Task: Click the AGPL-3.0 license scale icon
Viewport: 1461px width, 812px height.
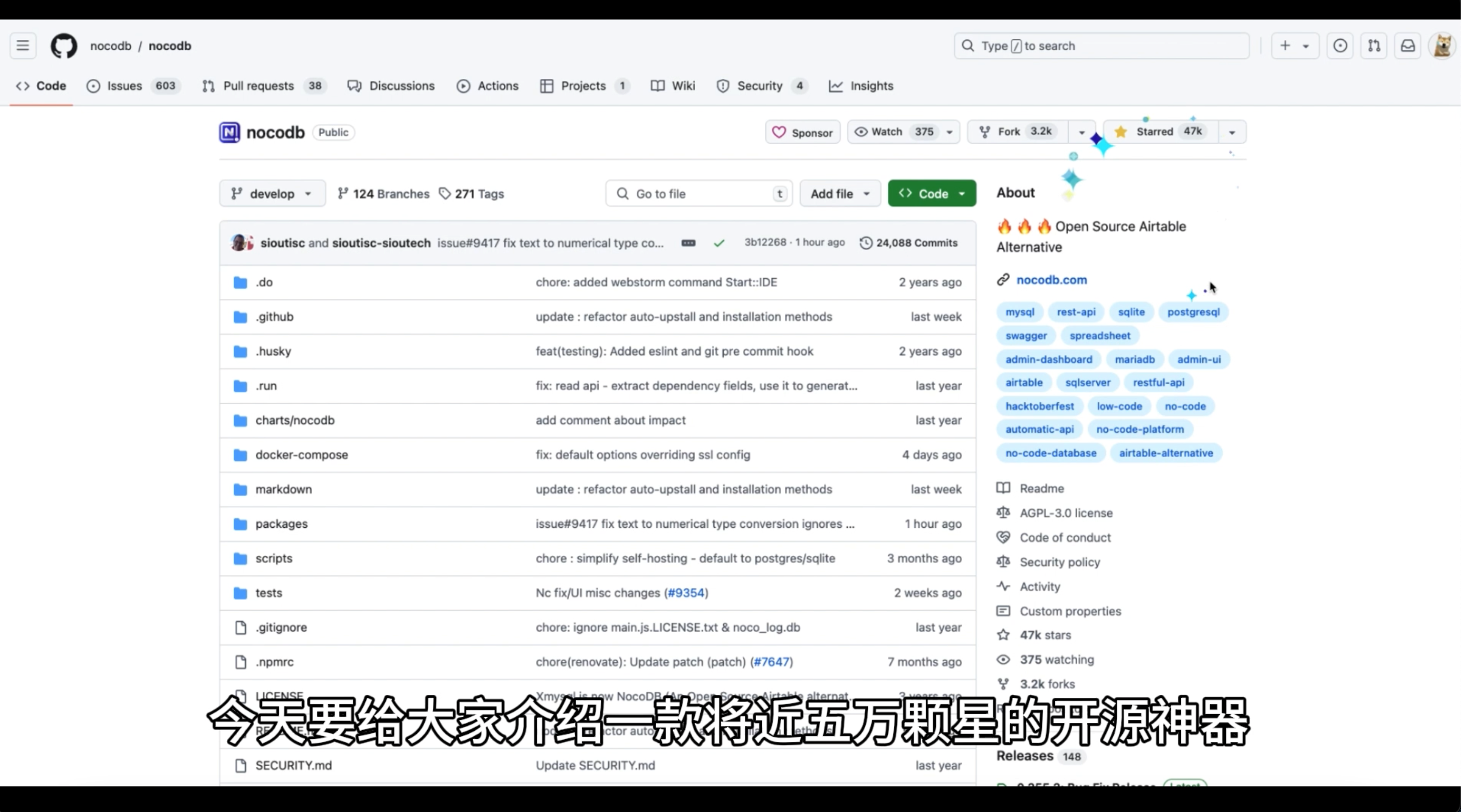Action: [x=1004, y=513]
